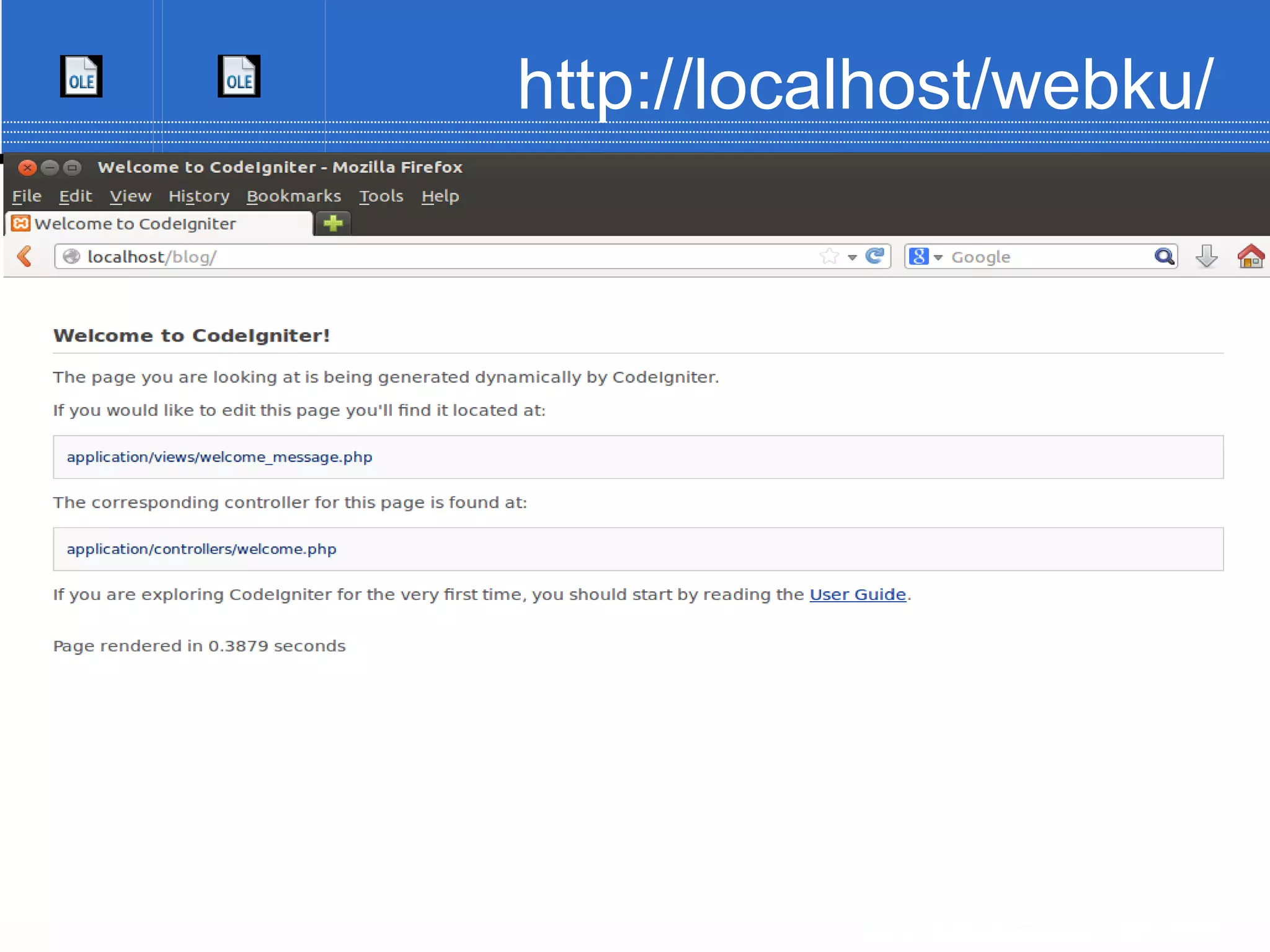Click the localhost/blog/ address bar
This screenshot has height=952, width=1270.
click(x=471, y=257)
